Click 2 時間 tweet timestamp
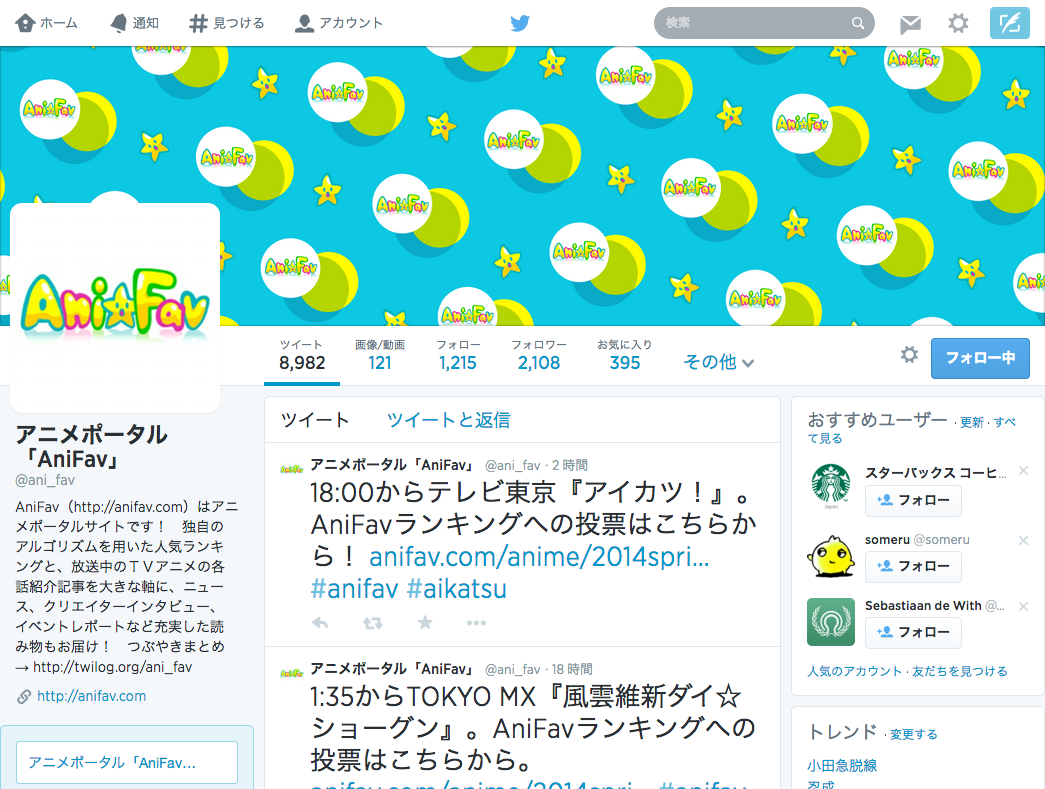Image resolution: width=1045 pixels, height=789 pixels. click(x=570, y=465)
